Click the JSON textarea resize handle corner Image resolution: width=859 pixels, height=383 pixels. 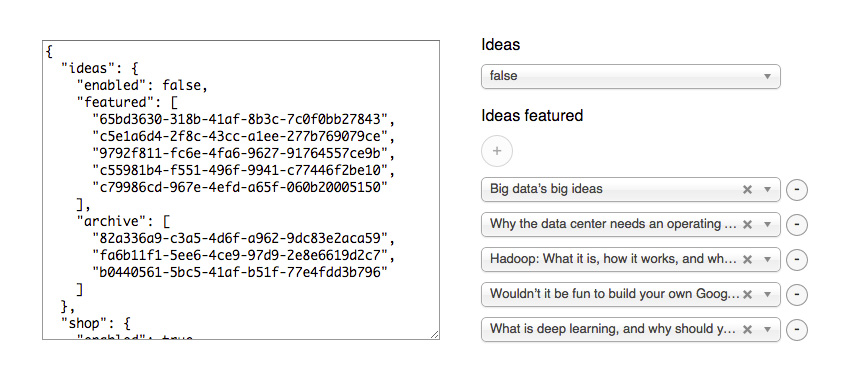pos(434,334)
